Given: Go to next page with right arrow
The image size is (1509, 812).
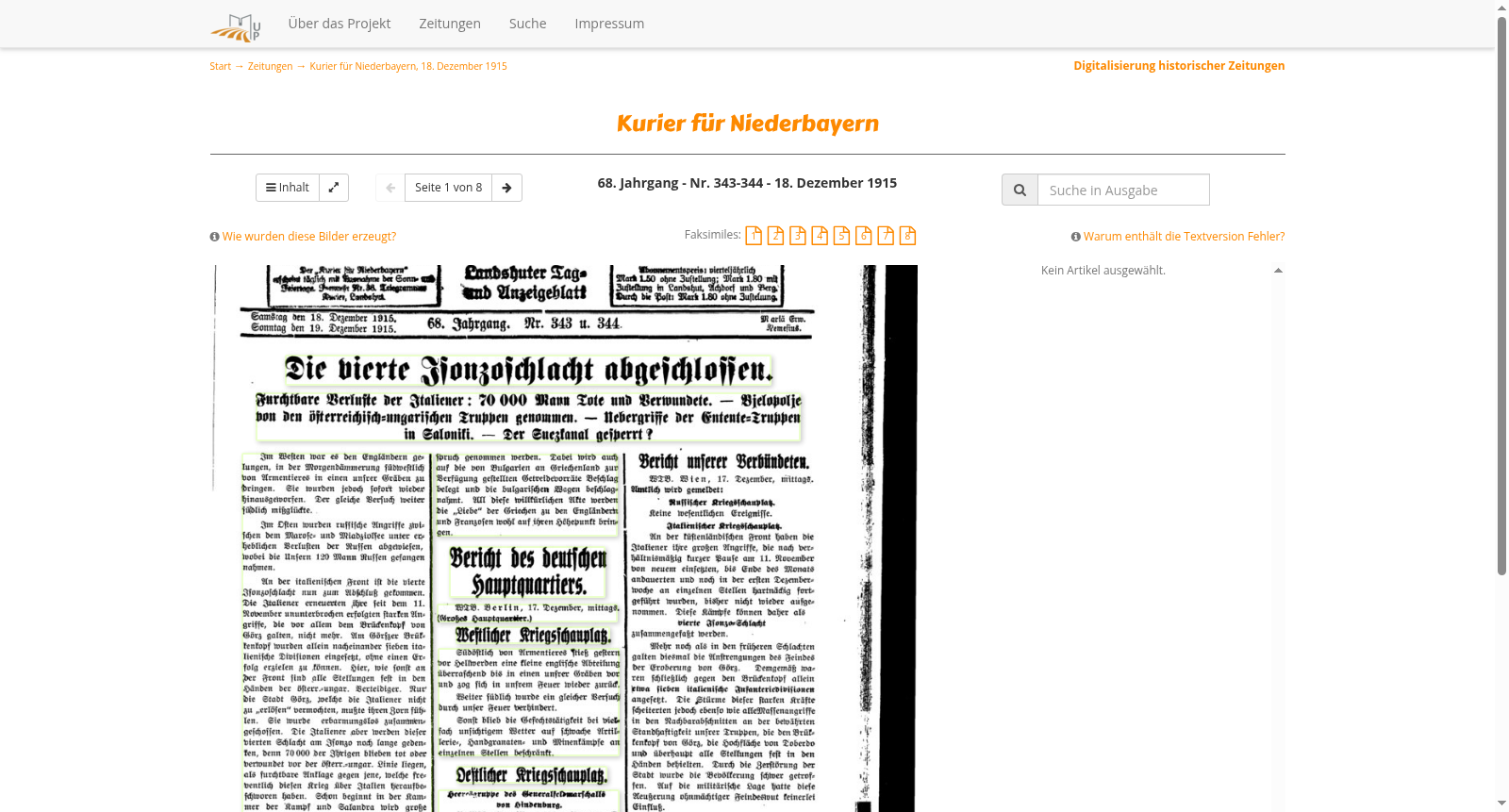Looking at the screenshot, I should pos(506,188).
